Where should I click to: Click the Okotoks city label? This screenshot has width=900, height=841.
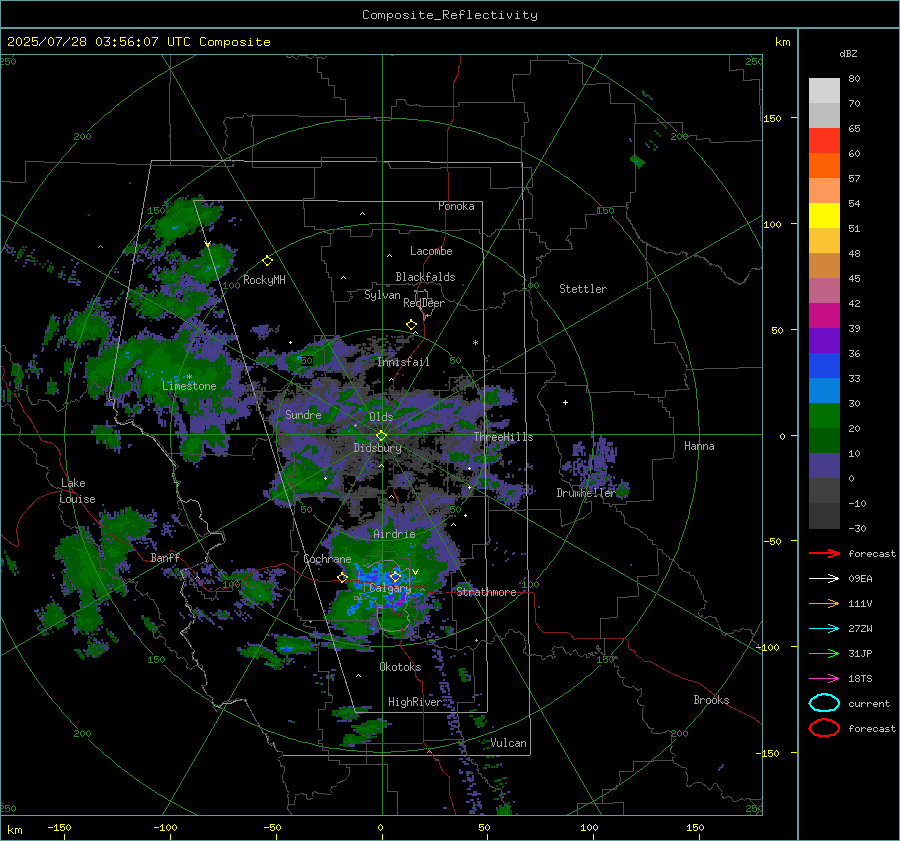pyautogui.click(x=400, y=667)
